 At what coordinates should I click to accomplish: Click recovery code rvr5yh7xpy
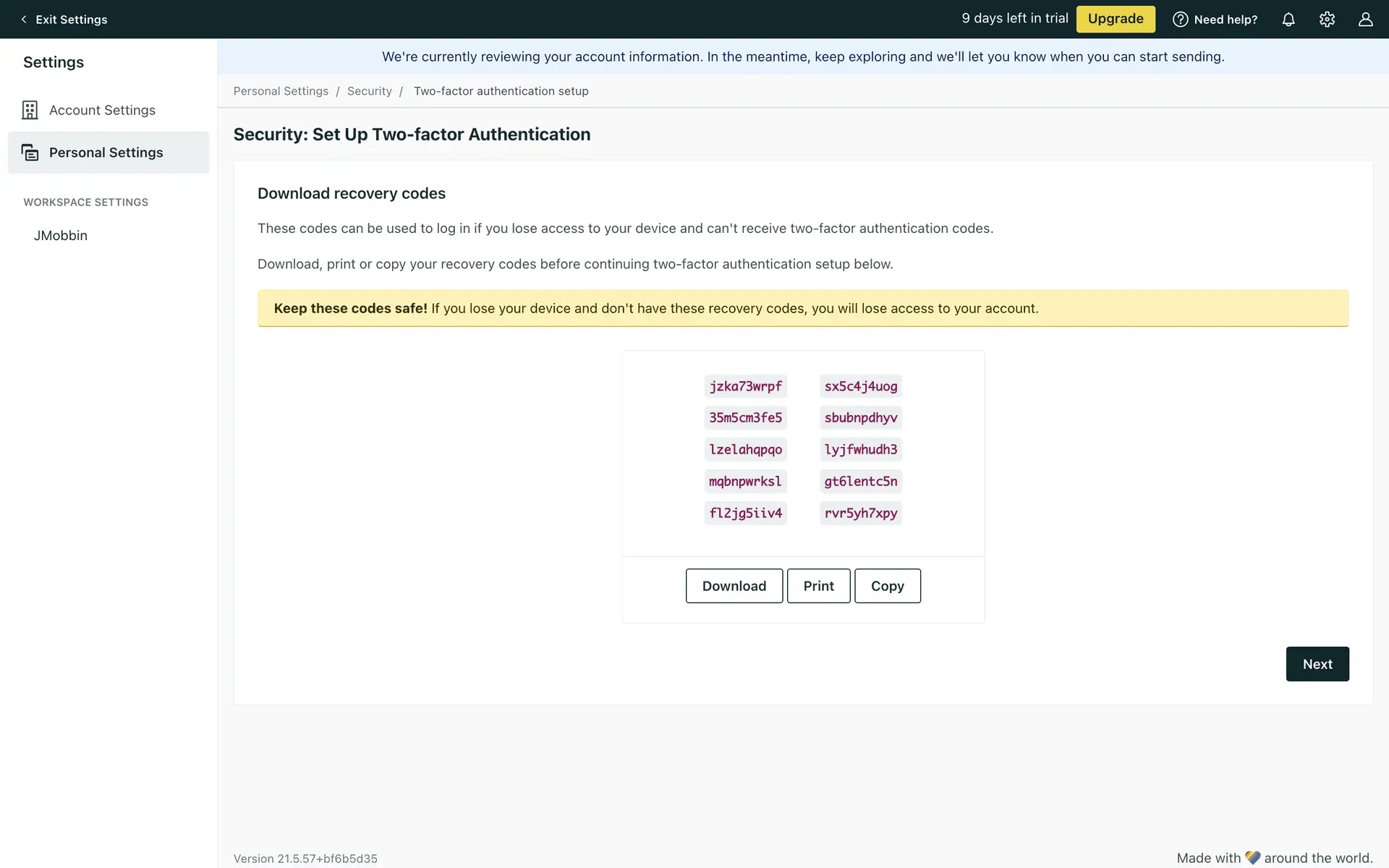point(860,513)
